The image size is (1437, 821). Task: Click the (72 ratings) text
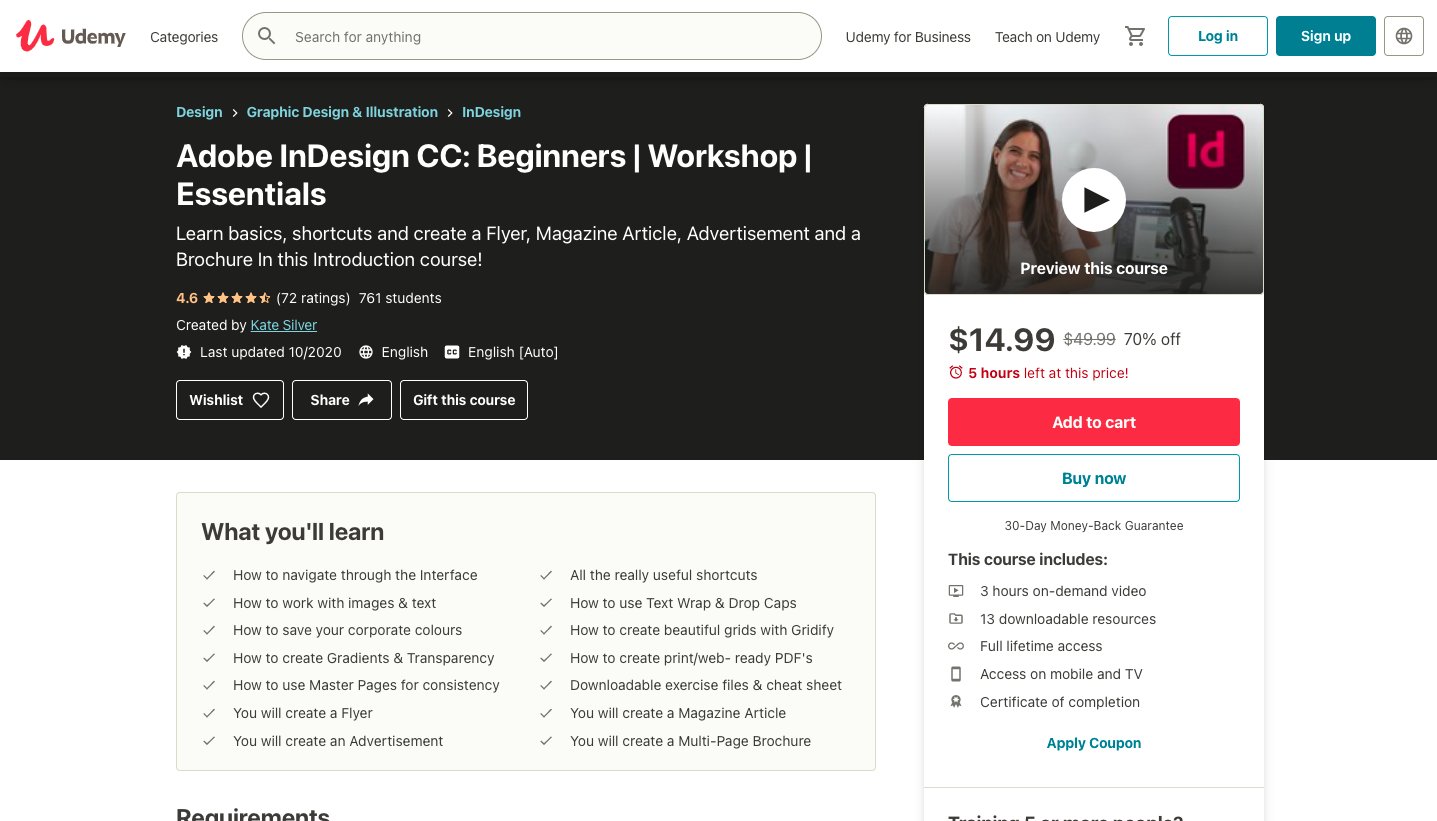313,298
